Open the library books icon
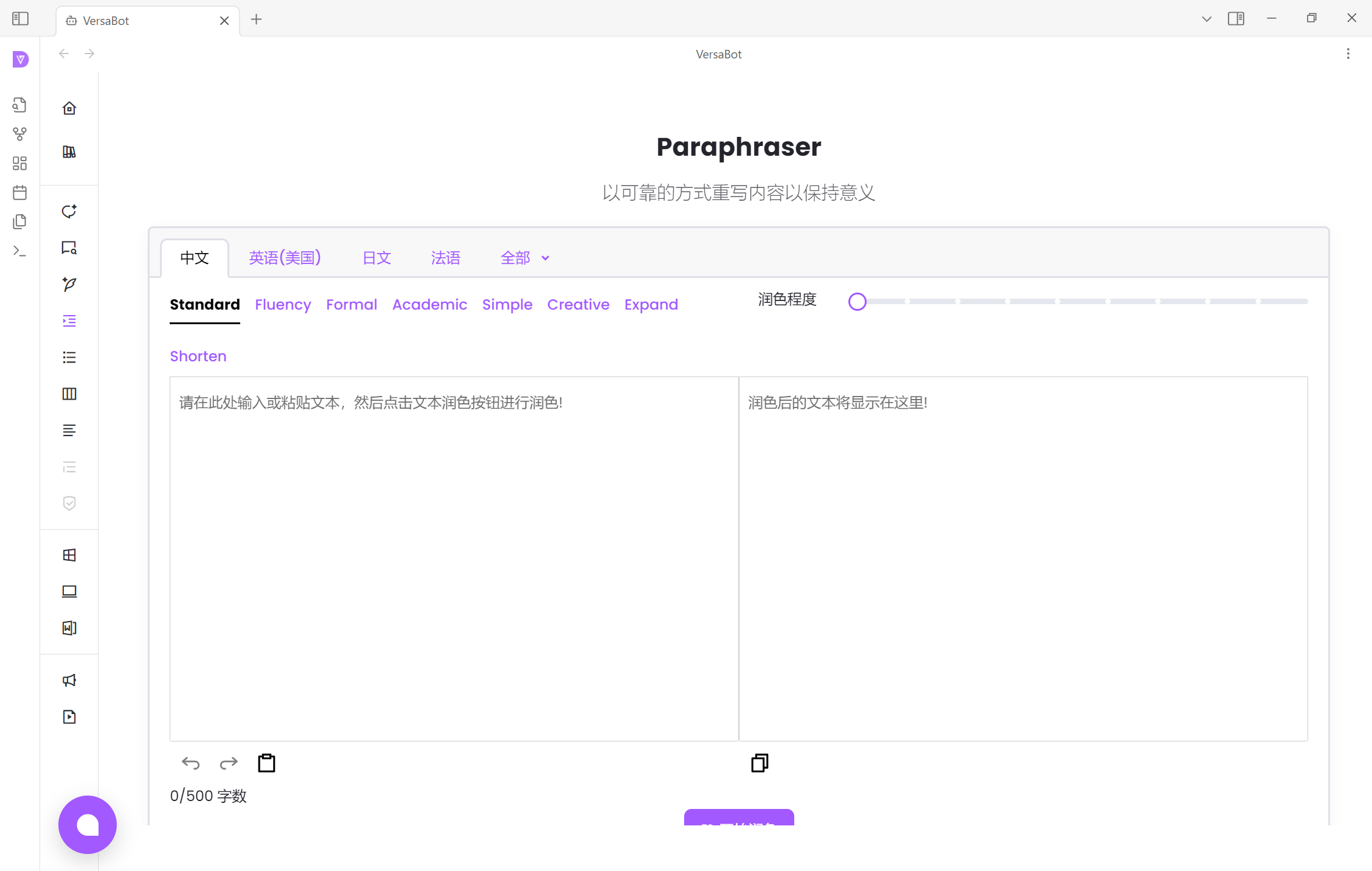 [69, 152]
